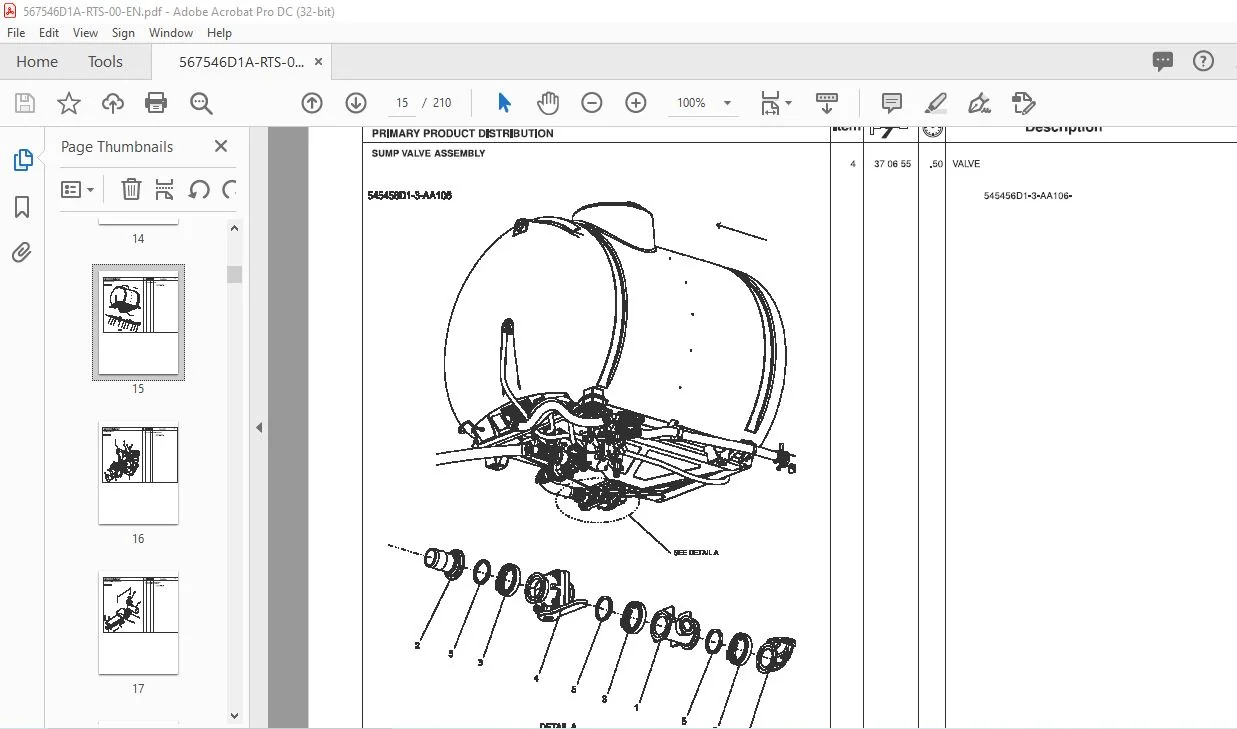Delete selected page with trash icon
Image resolution: width=1237 pixels, height=729 pixels.
click(x=131, y=189)
